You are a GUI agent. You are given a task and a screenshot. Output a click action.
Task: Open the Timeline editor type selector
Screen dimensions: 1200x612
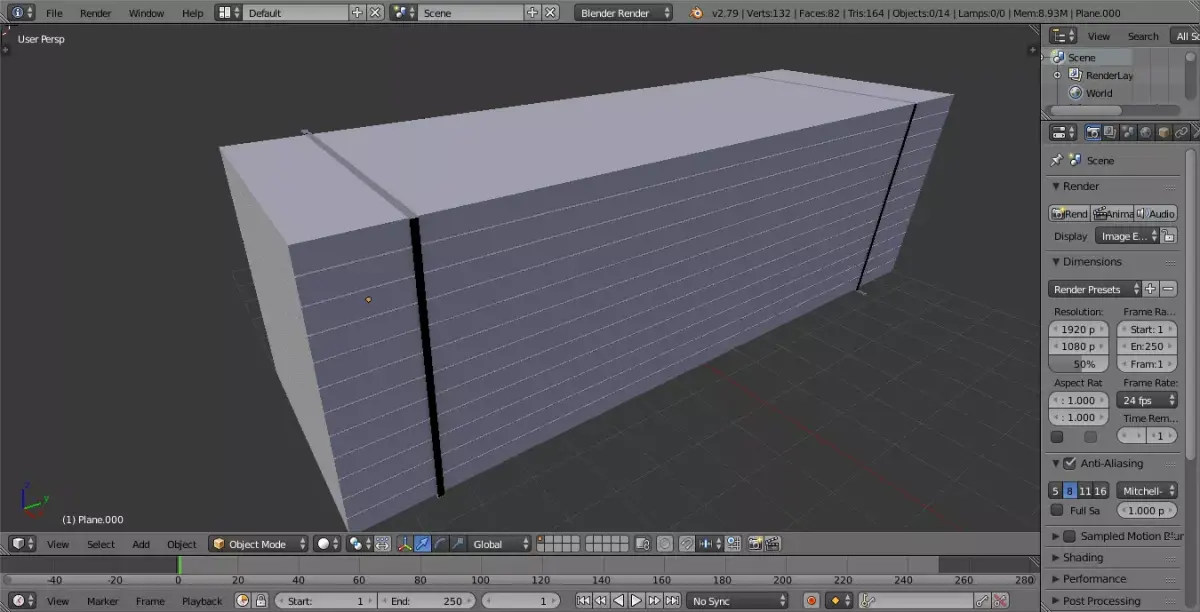22,601
